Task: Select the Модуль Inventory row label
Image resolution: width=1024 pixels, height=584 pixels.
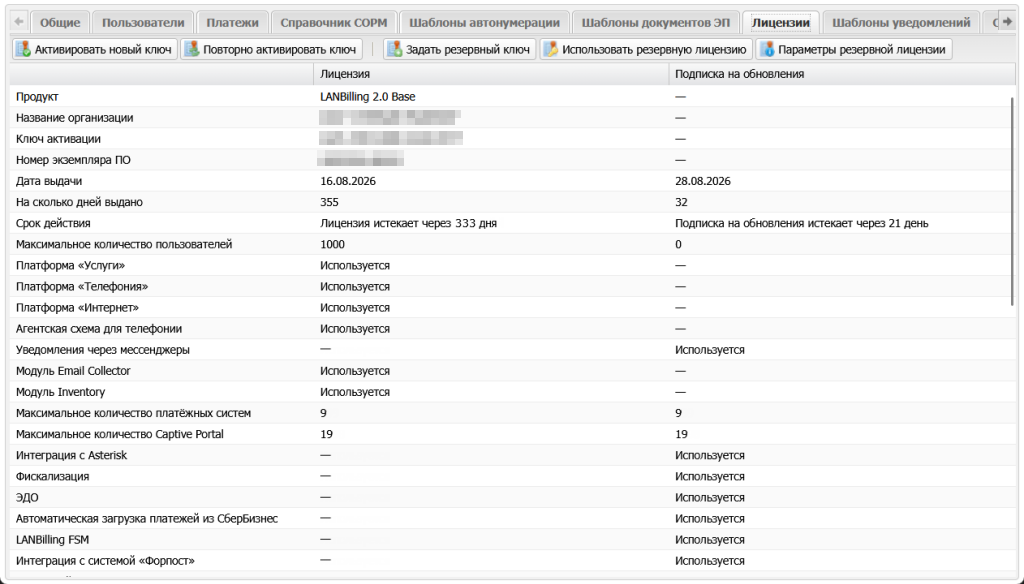Action: (x=60, y=392)
